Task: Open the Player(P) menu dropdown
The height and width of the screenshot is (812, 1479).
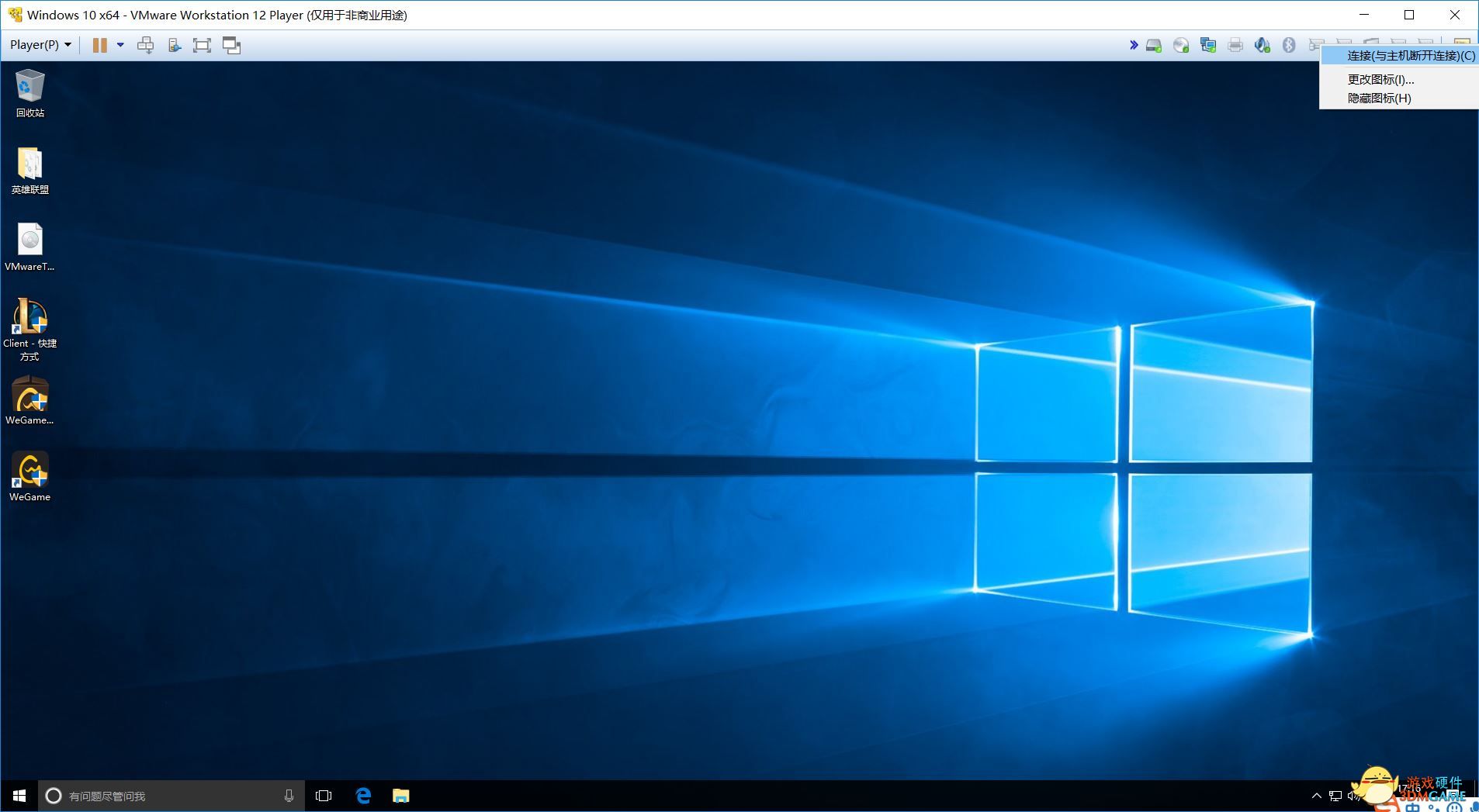Action: pyautogui.click(x=40, y=45)
